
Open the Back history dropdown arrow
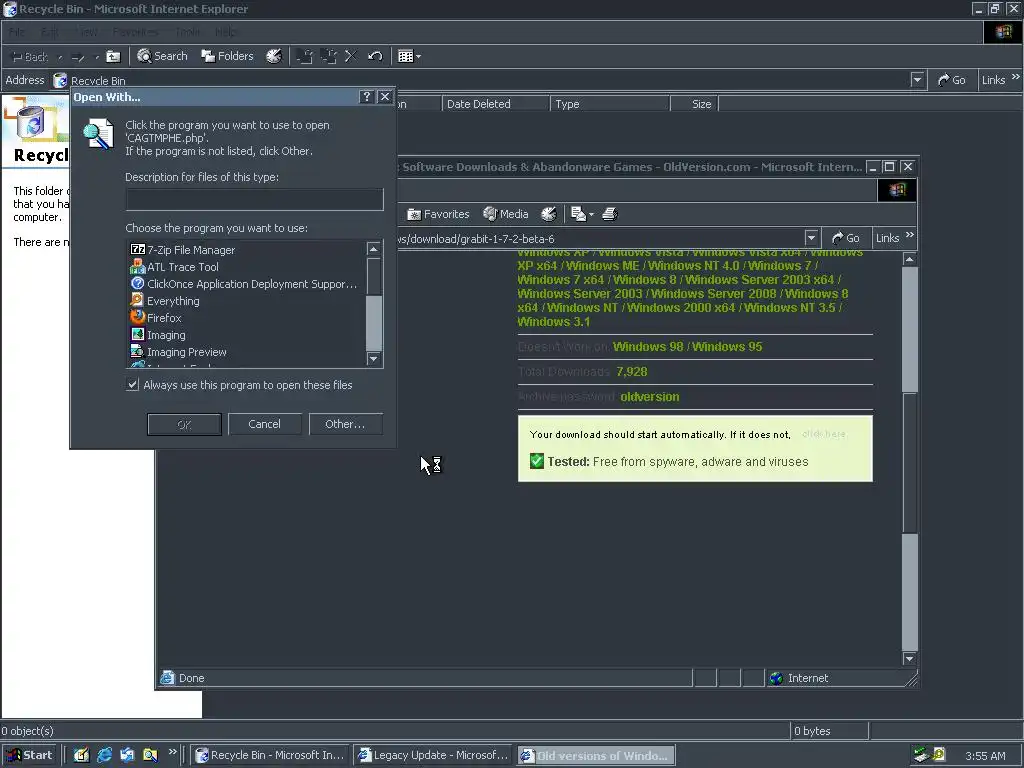tap(60, 57)
